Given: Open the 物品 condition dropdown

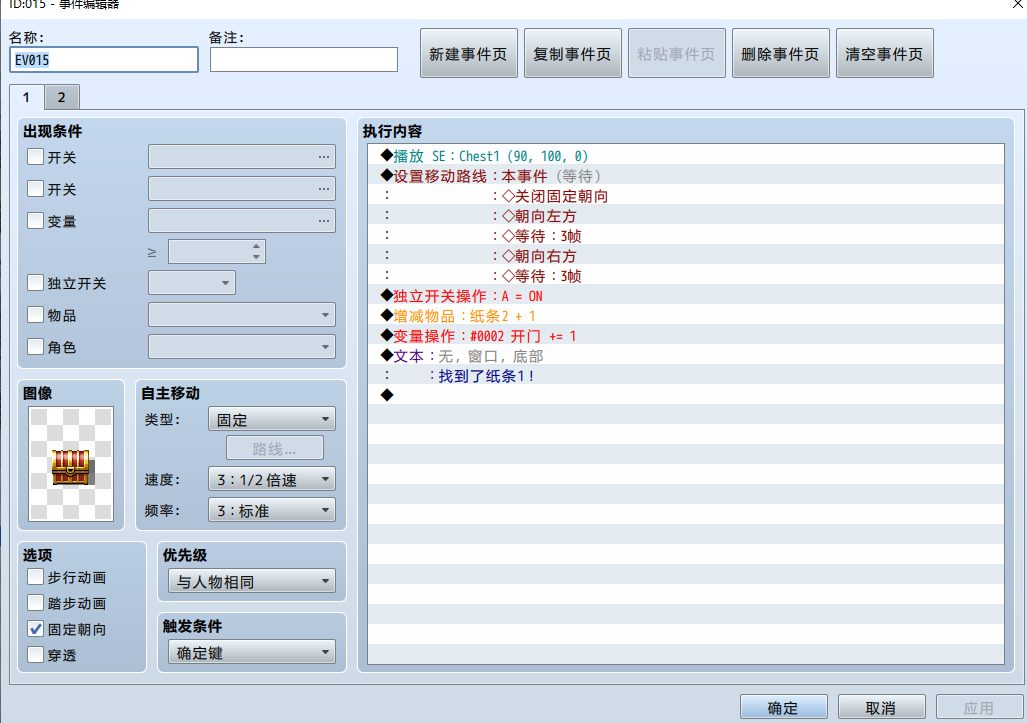Looking at the screenshot, I should click(242, 315).
